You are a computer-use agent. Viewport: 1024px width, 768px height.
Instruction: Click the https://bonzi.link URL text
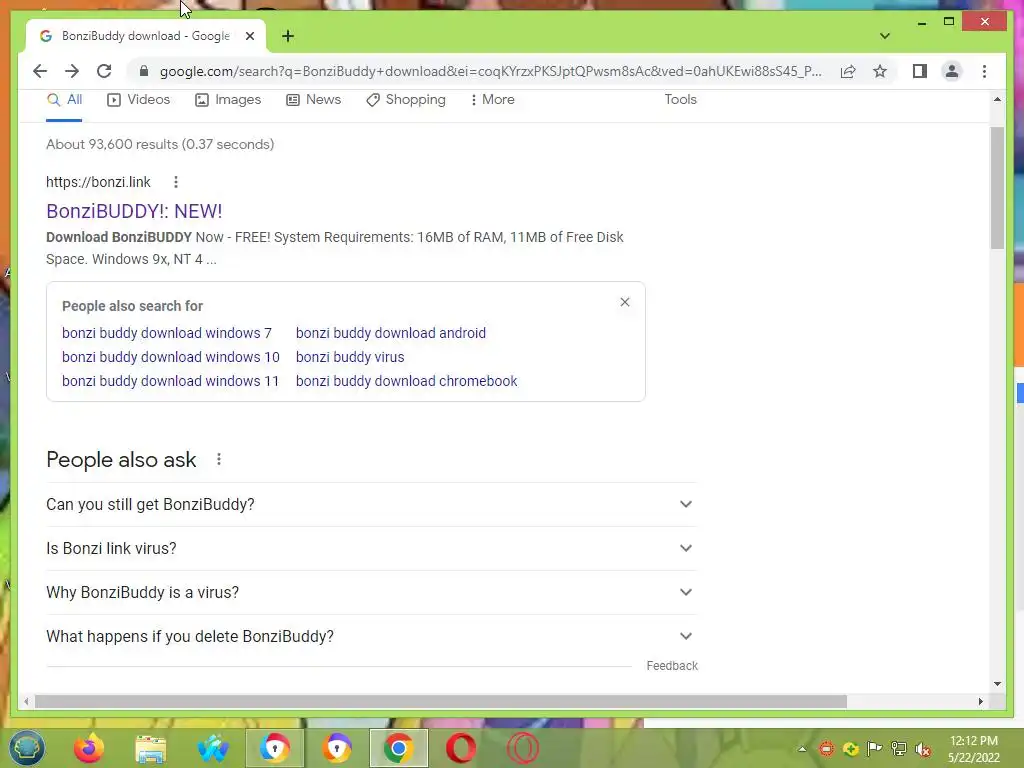pyautogui.click(x=98, y=182)
